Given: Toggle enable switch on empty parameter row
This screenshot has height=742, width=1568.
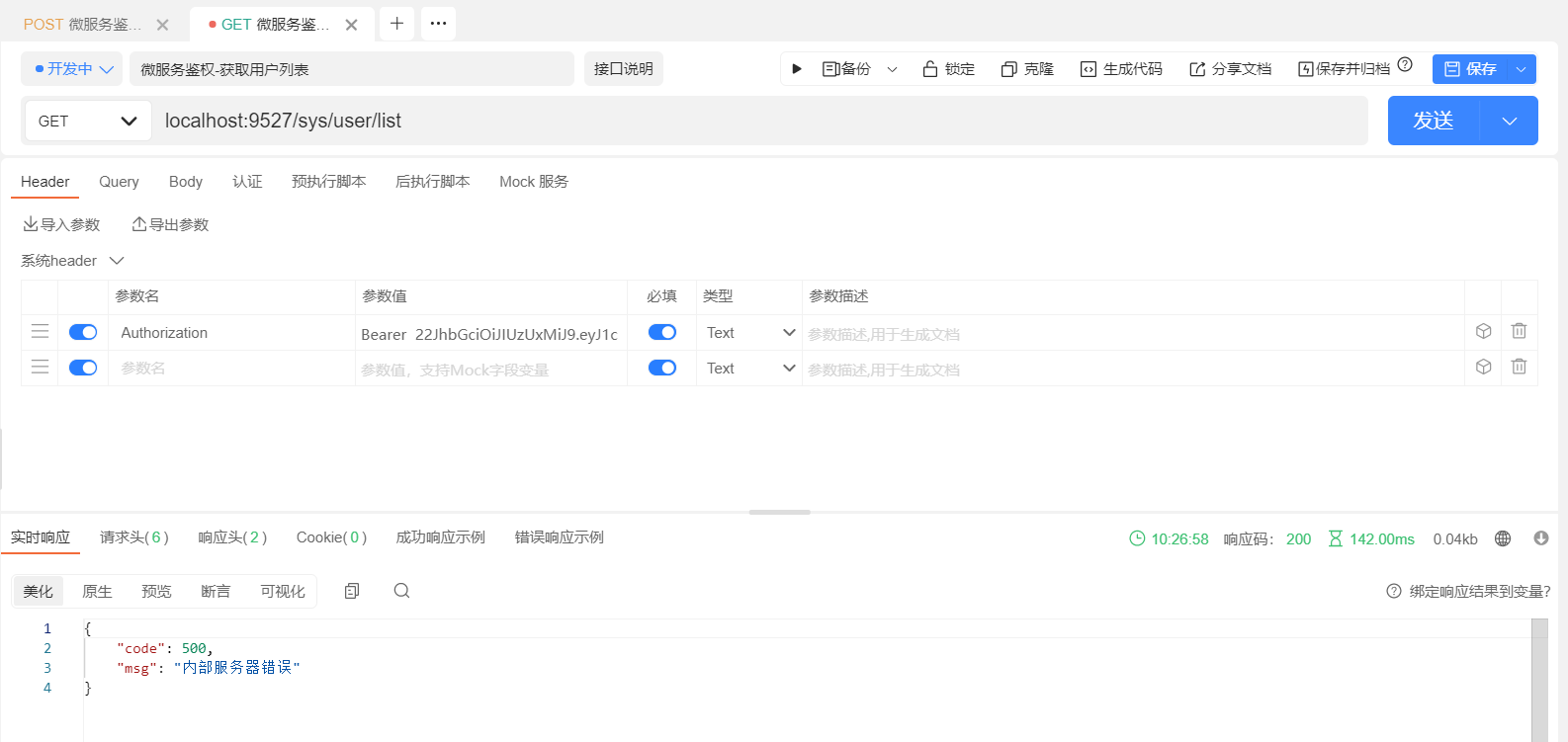Looking at the screenshot, I should [x=83, y=368].
